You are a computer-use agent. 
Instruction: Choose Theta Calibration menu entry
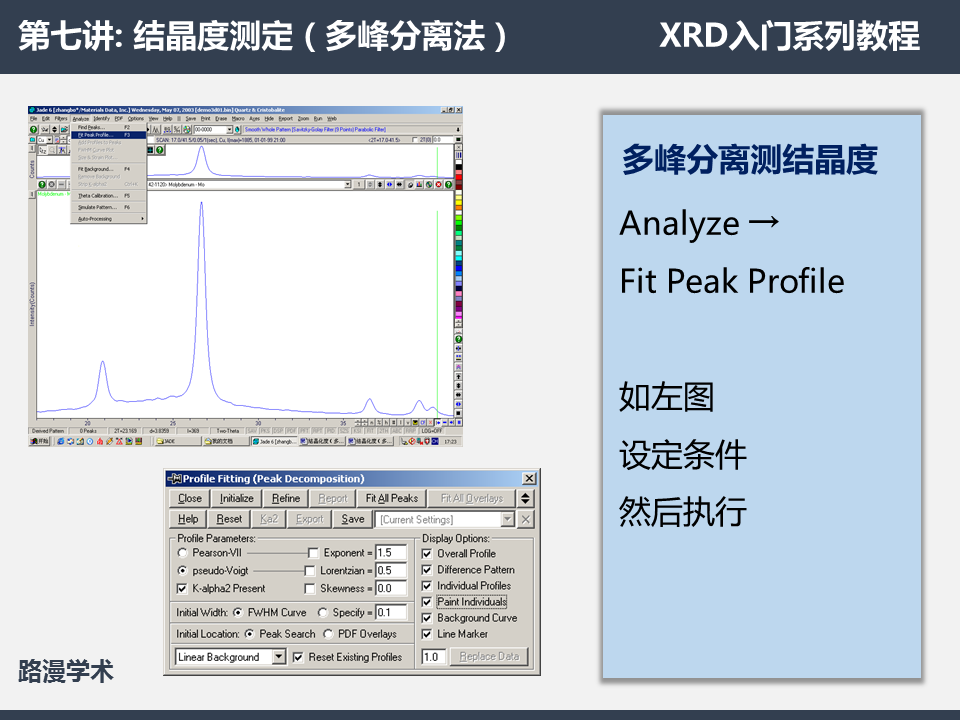click(x=109, y=196)
